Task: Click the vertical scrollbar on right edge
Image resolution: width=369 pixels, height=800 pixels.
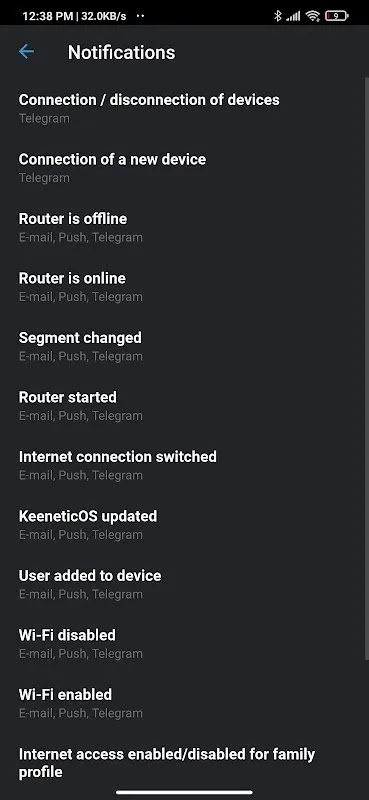Action: [367, 369]
